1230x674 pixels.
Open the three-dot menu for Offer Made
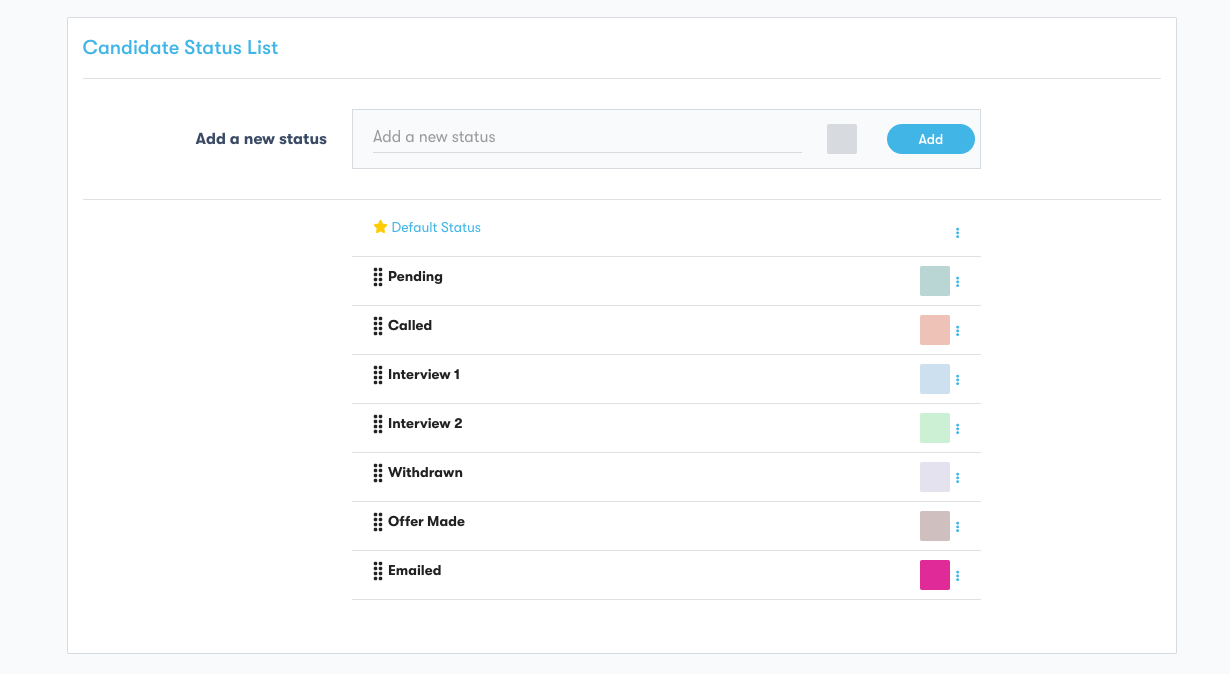957,527
